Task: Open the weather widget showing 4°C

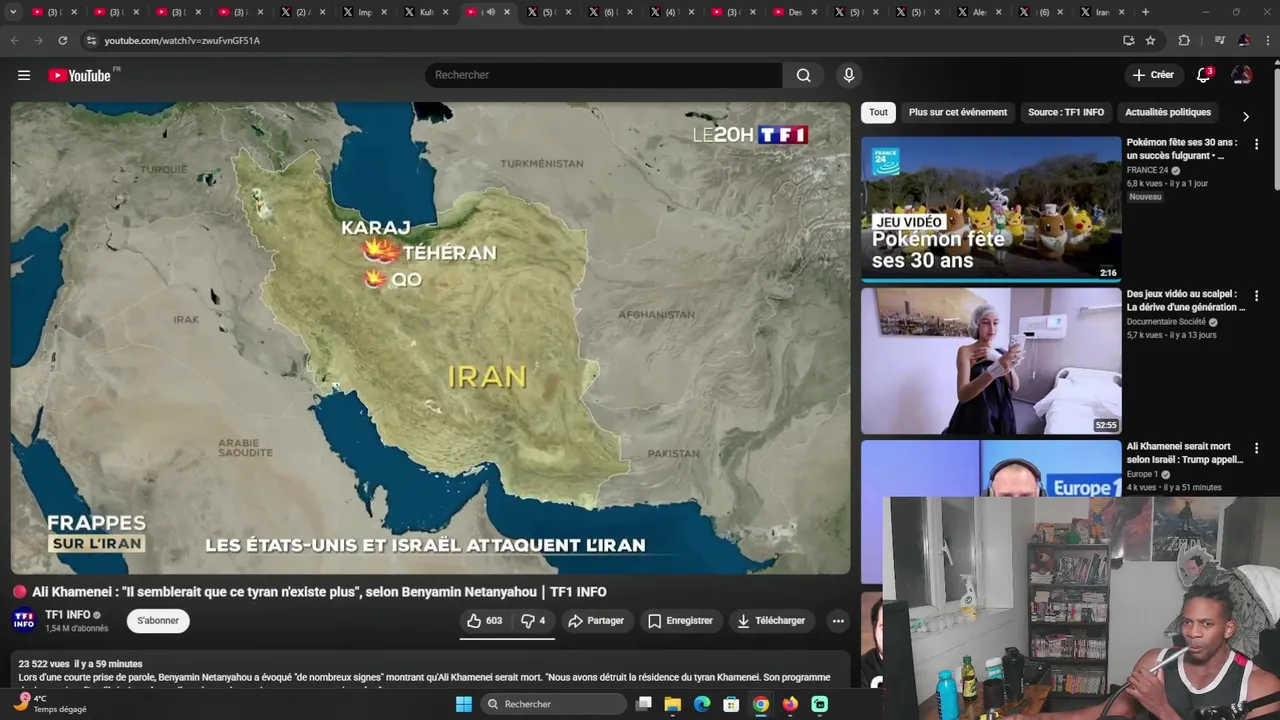Action: pyautogui.click(x=52, y=704)
